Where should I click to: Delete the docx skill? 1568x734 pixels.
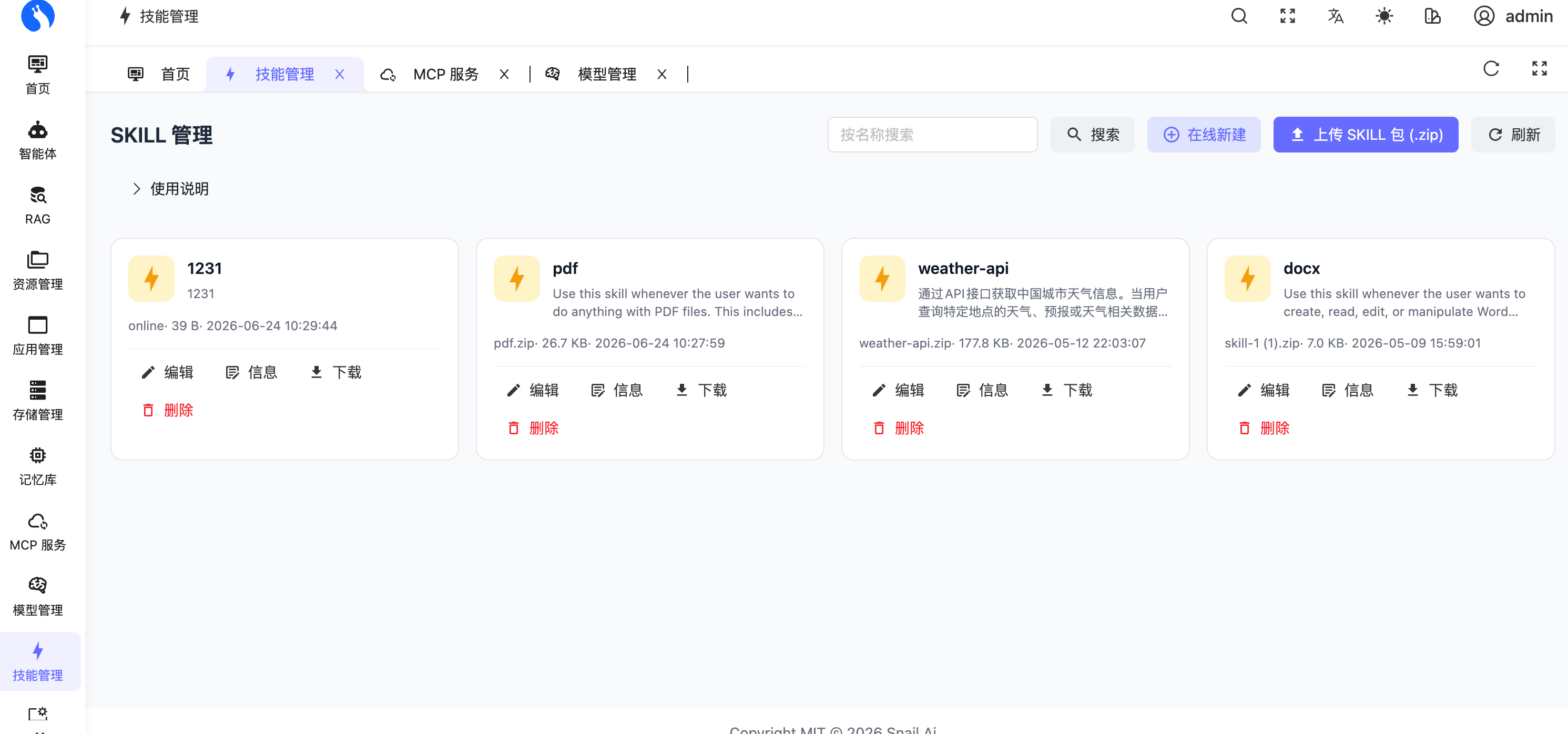[1263, 428]
